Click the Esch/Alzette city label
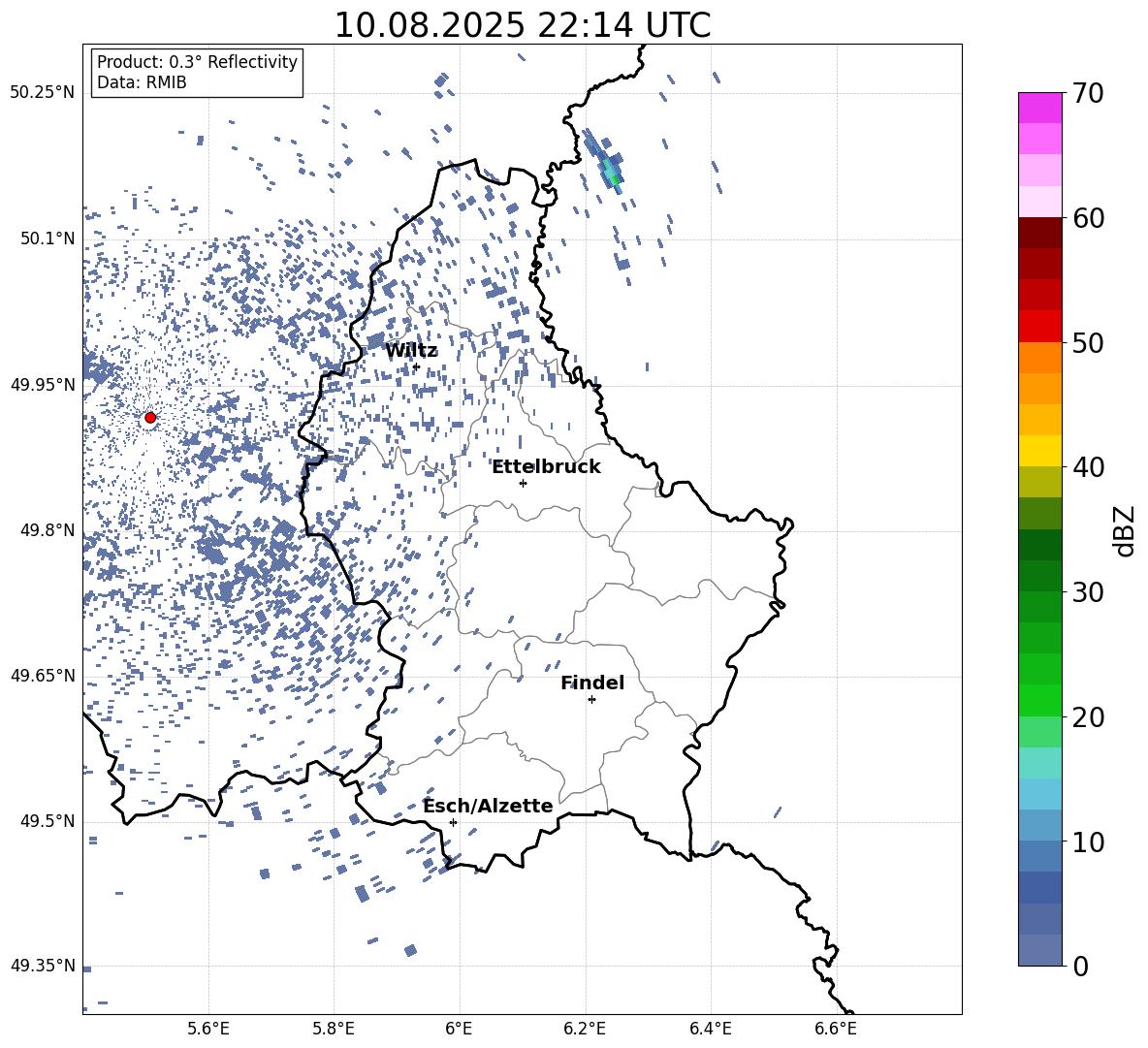 [x=488, y=806]
